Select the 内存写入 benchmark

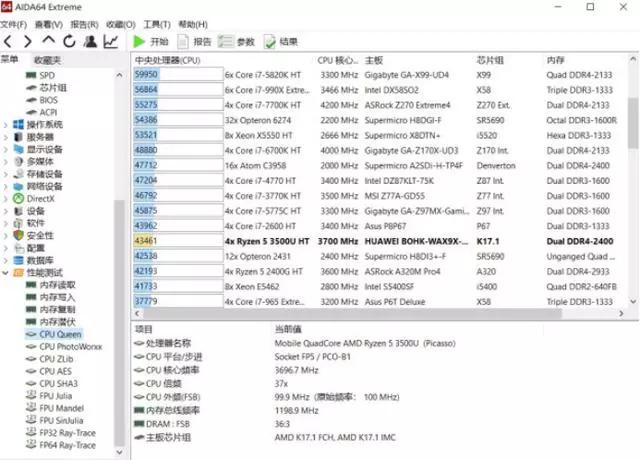coord(51,297)
